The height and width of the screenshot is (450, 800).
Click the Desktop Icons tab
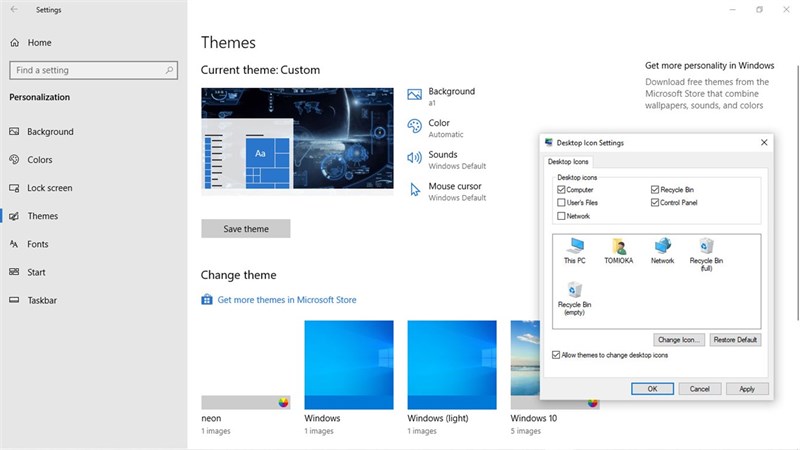(x=568, y=162)
